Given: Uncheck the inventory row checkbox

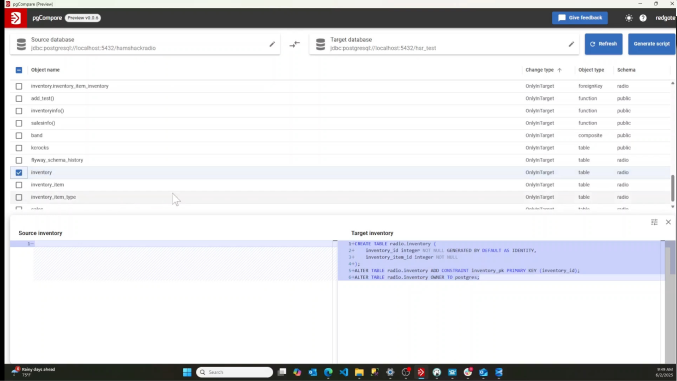Looking at the screenshot, I should tap(19, 172).
